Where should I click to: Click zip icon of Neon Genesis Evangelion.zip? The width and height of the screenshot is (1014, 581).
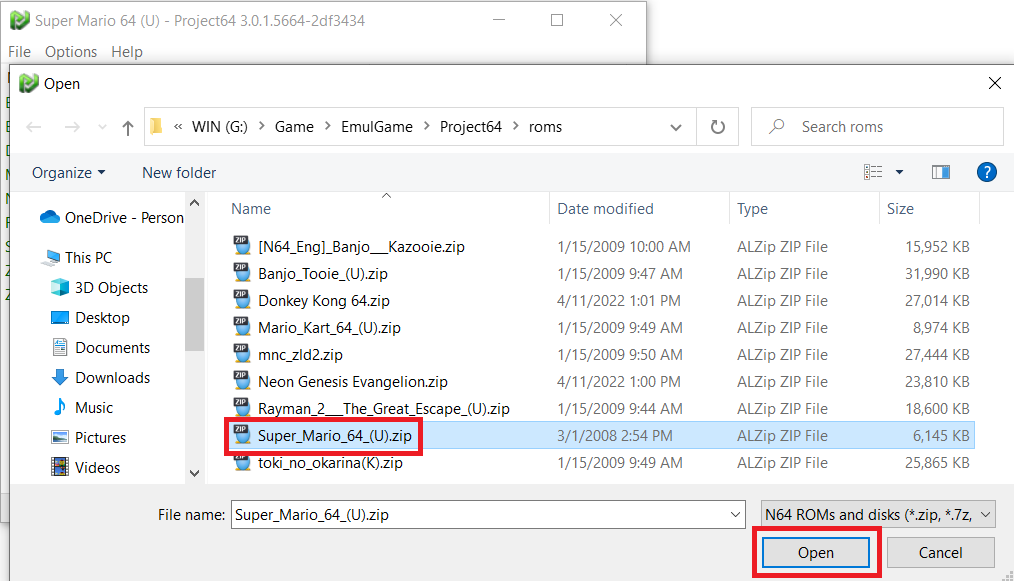[x=242, y=382]
